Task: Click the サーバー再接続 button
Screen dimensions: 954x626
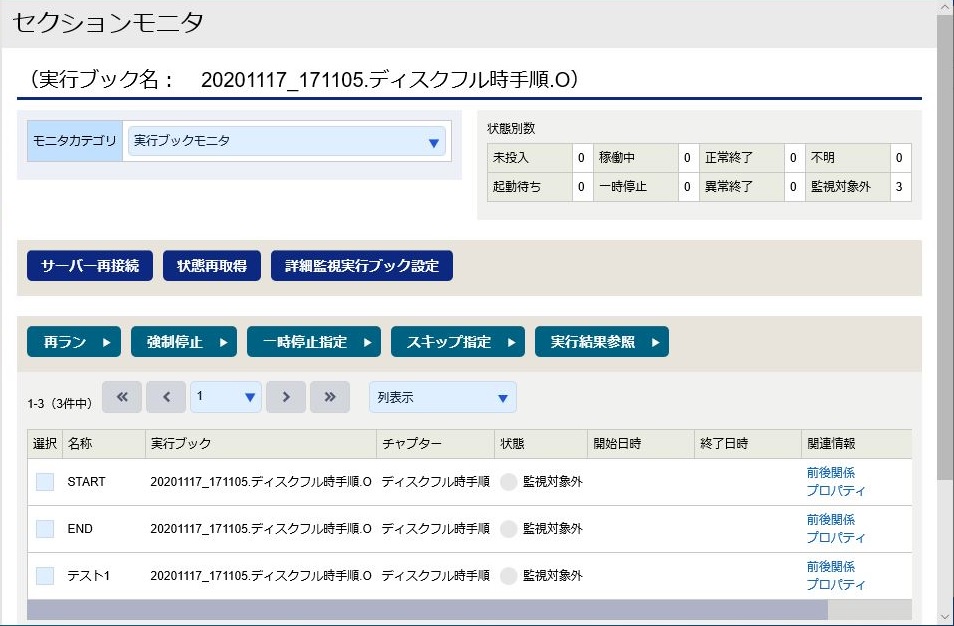Action: (90, 266)
